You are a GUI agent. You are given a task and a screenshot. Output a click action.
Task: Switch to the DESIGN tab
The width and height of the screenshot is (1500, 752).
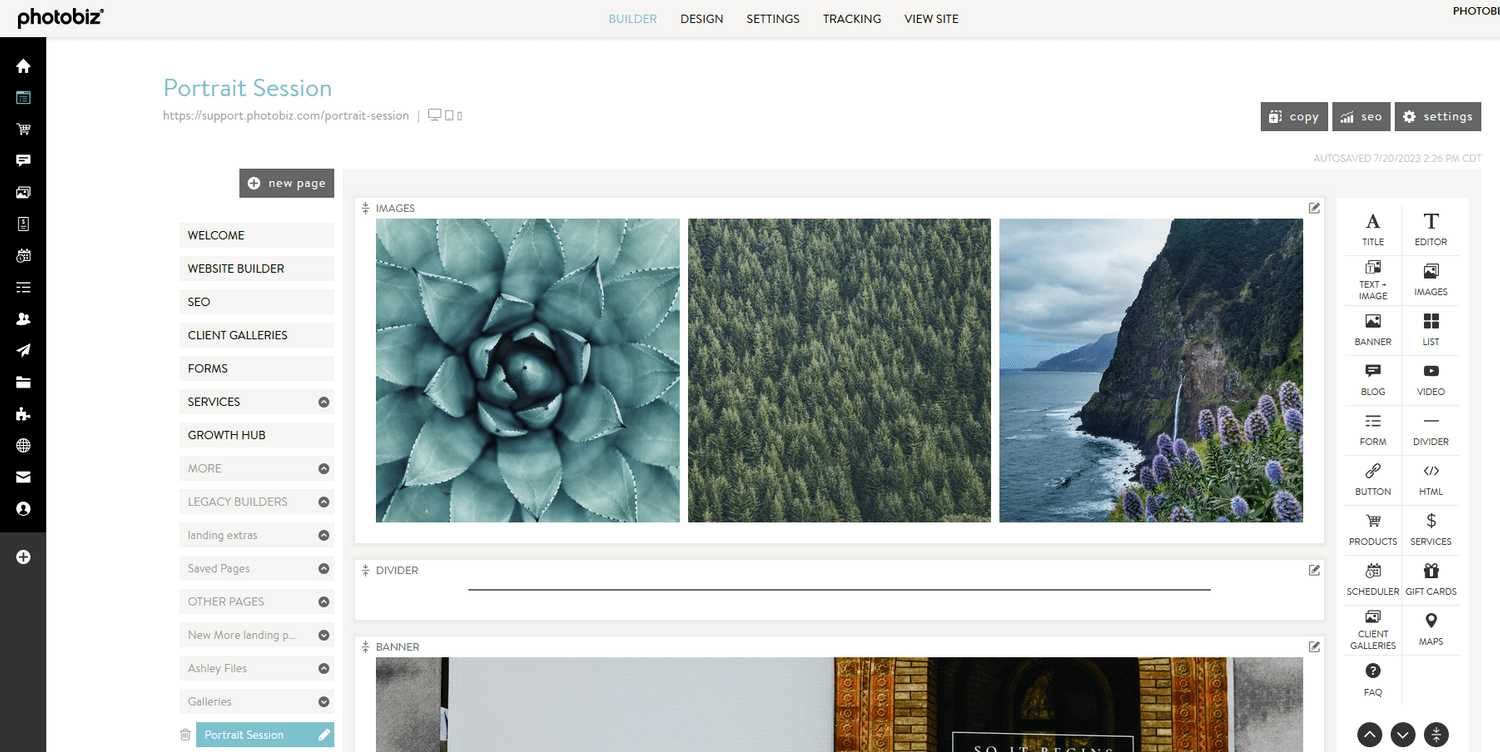(701, 18)
